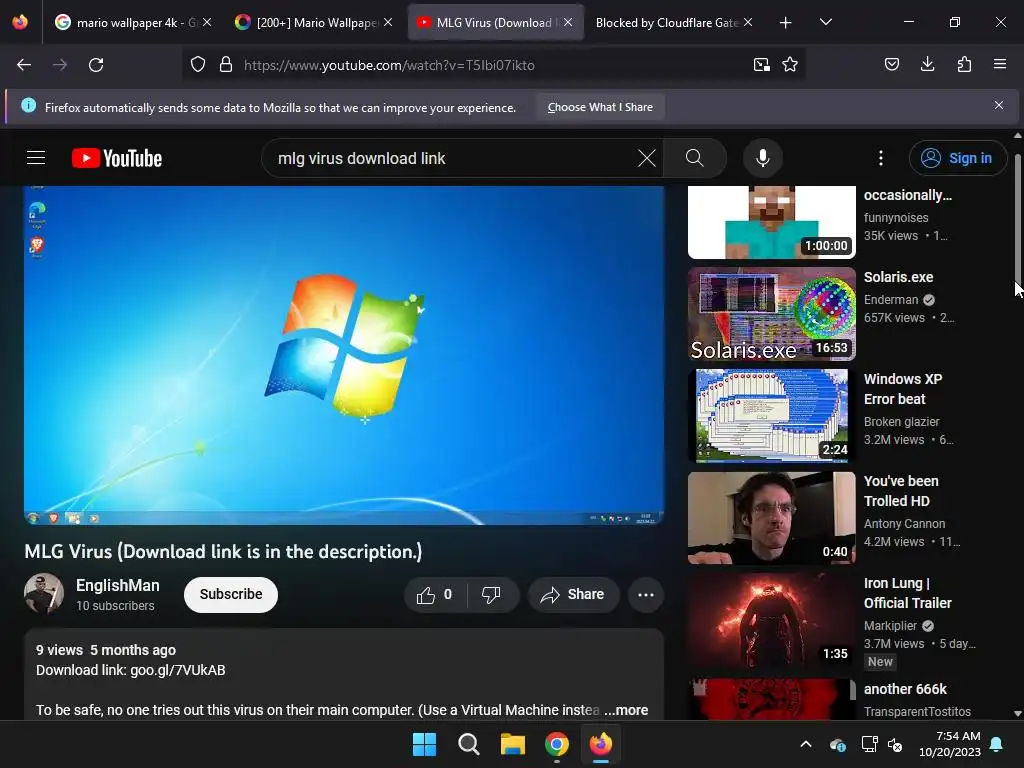Open taskbar clock showing 7:54 AM
1024x768 pixels.
(x=950, y=744)
